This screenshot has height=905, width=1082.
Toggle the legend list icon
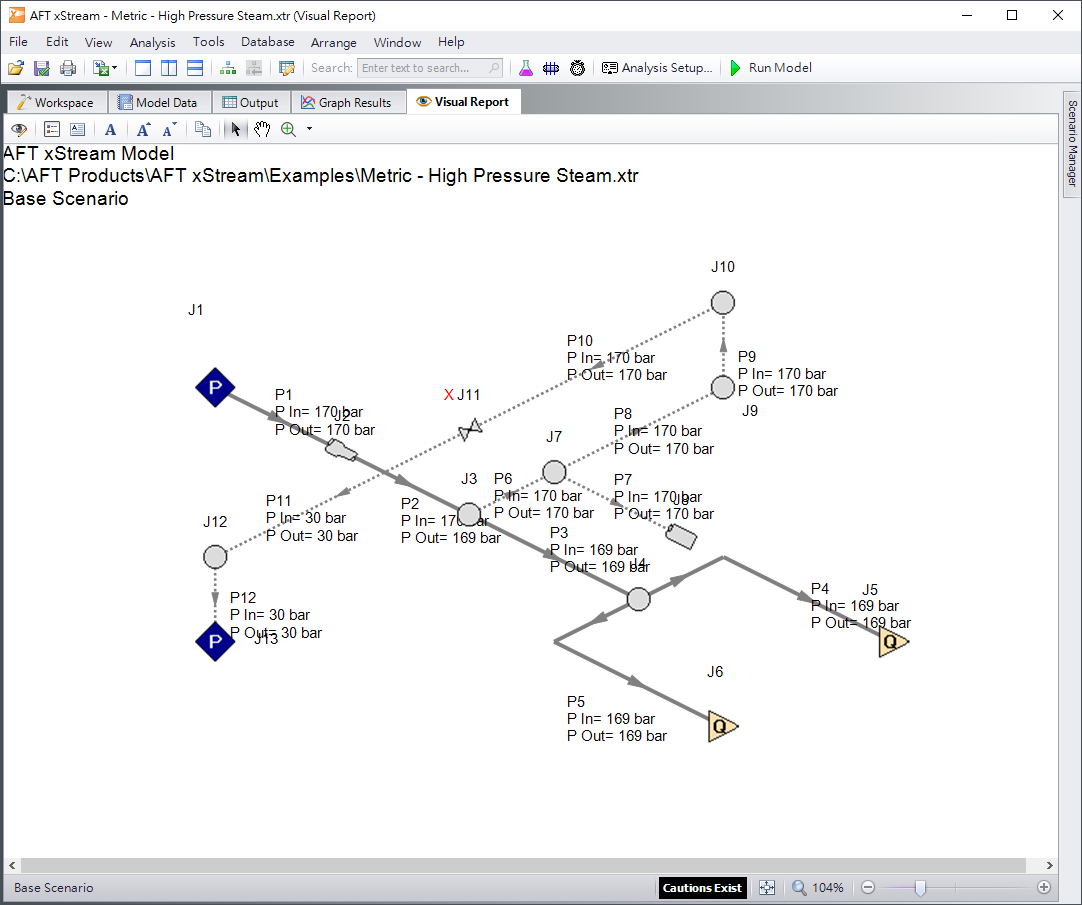[52, 129]
